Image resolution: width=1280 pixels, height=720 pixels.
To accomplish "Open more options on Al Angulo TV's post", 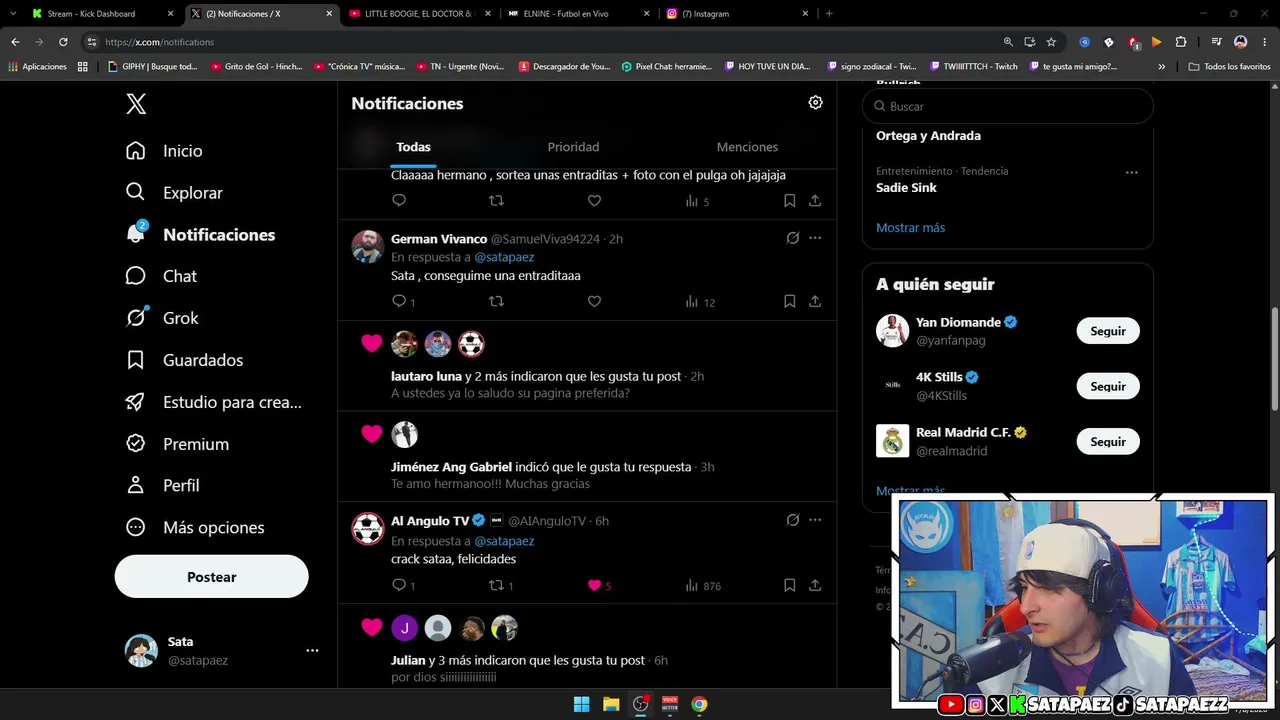I will [815, 520].
